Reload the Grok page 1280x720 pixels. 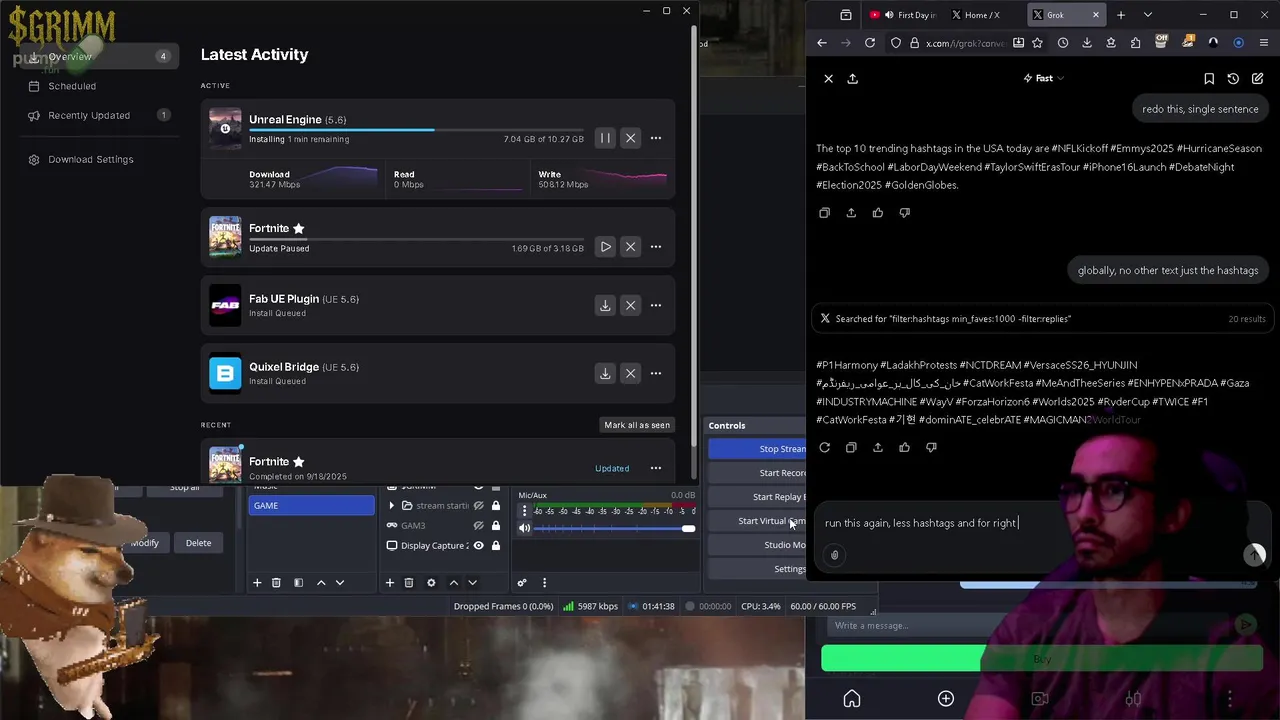point(870,43)
